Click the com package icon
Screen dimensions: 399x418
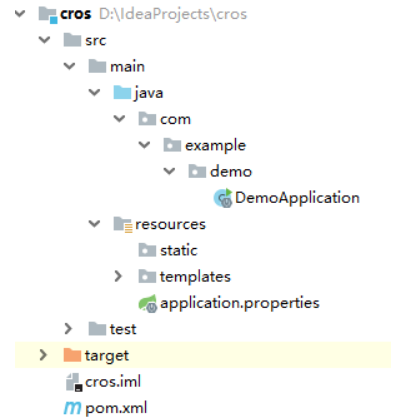coord(147,119)
